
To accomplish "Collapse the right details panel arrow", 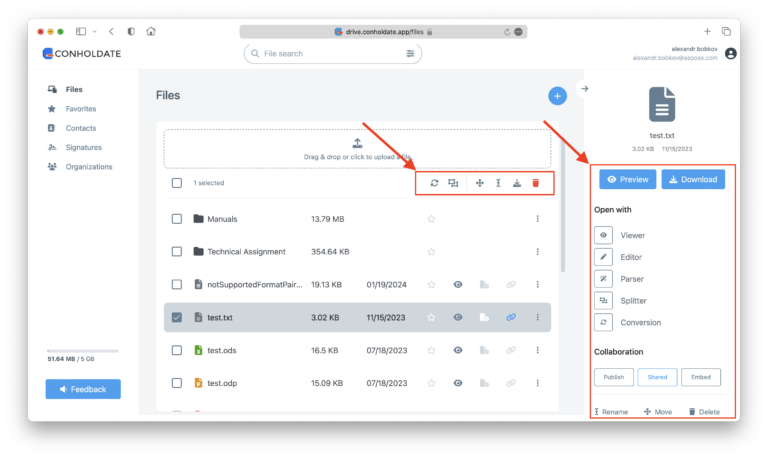I will click(x=585, y=89).
